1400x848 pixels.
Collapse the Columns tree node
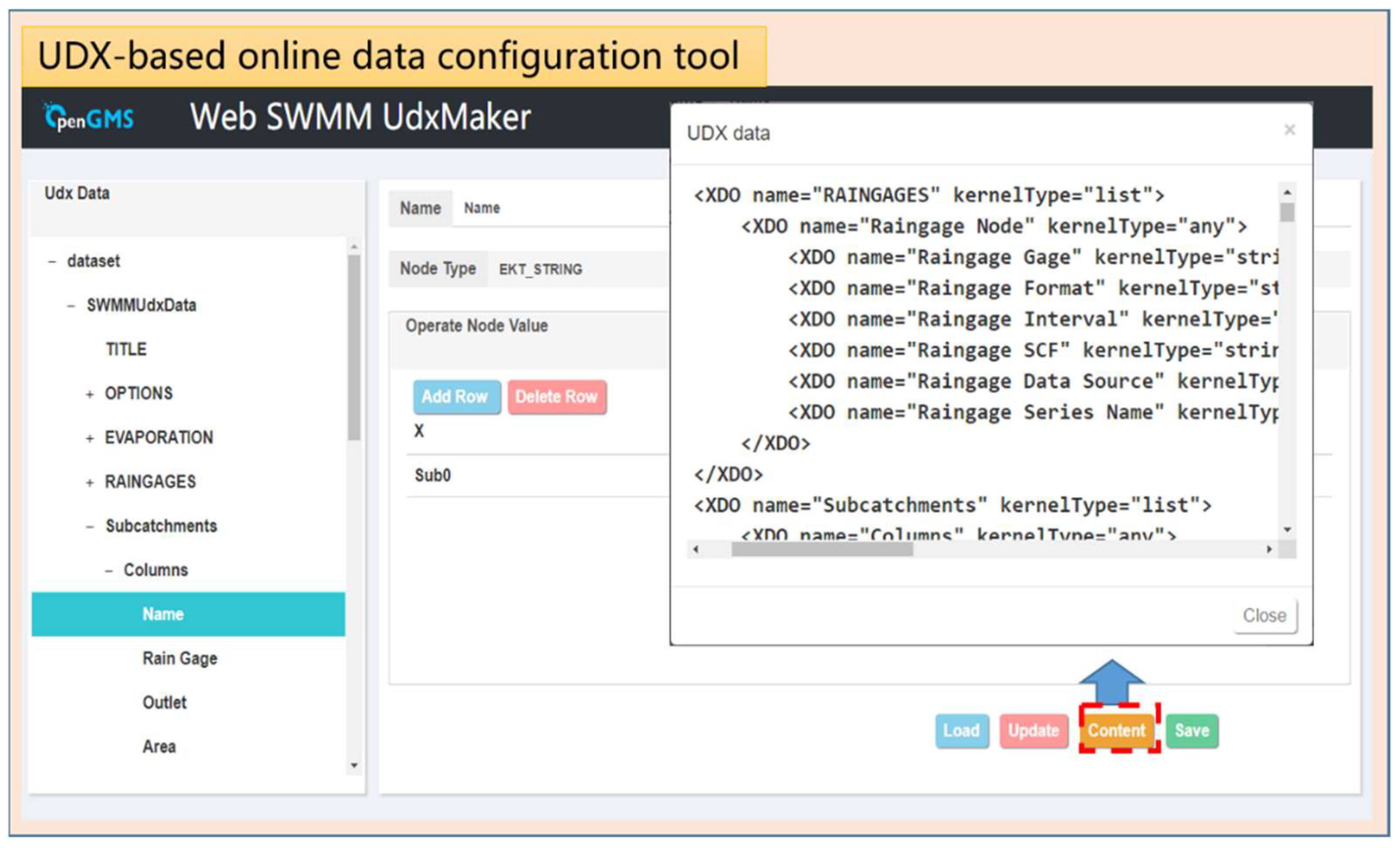pyautogui.click(x=109, y=571)
